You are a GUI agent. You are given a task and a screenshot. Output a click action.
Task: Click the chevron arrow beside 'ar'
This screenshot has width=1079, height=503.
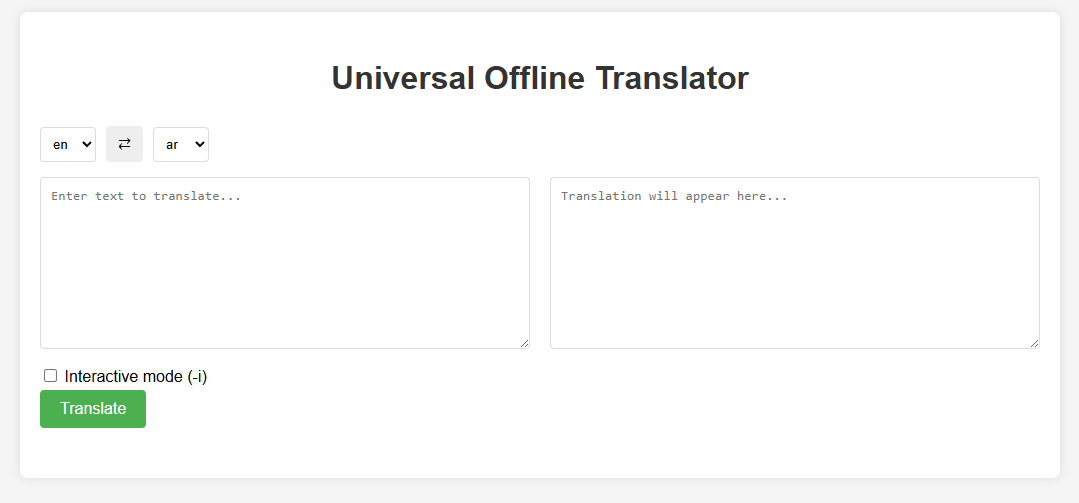(200, 145)
